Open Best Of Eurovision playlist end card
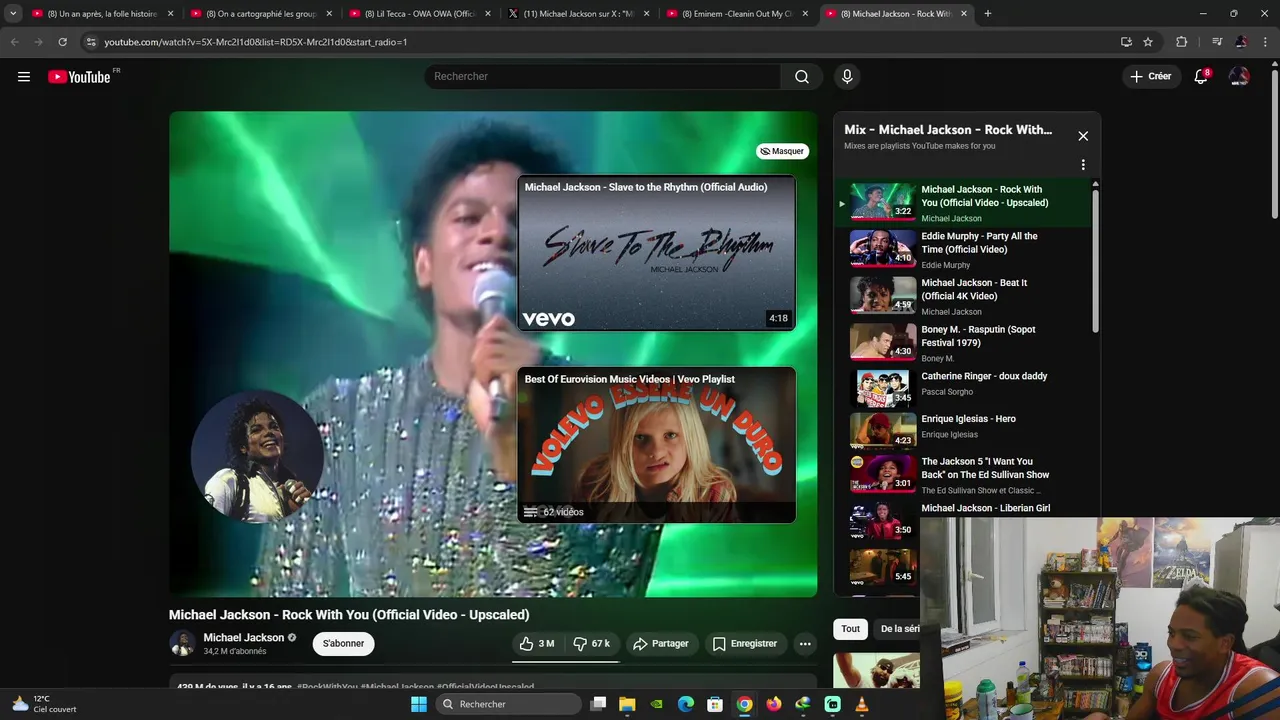Viewport: 1280px width, 720px height. tap(656, 445)
